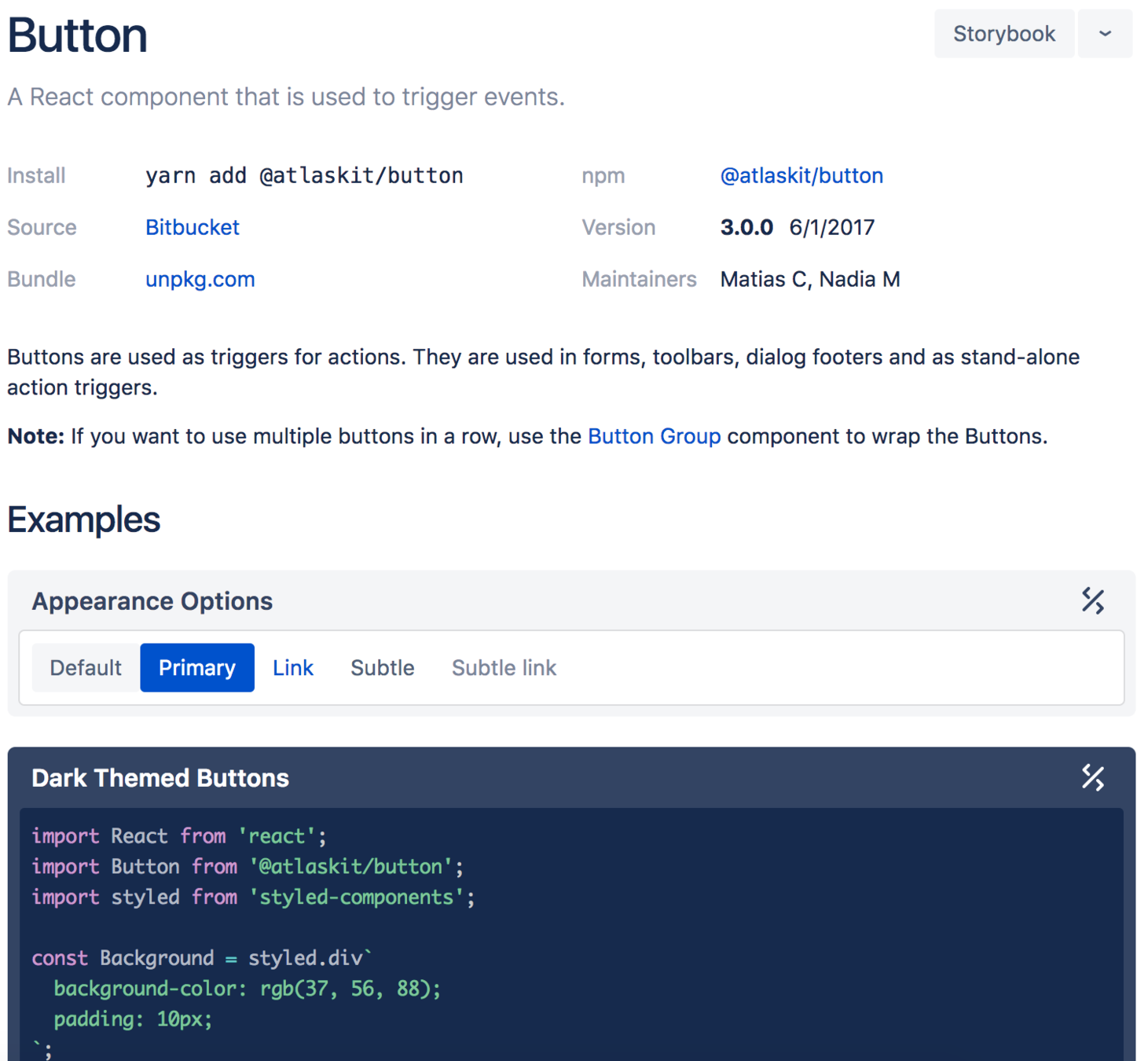The width and height of the screenshot is (1148, 1061).
Task: Click maintainers Matias C, Nadia M
Action: point(810,279)
